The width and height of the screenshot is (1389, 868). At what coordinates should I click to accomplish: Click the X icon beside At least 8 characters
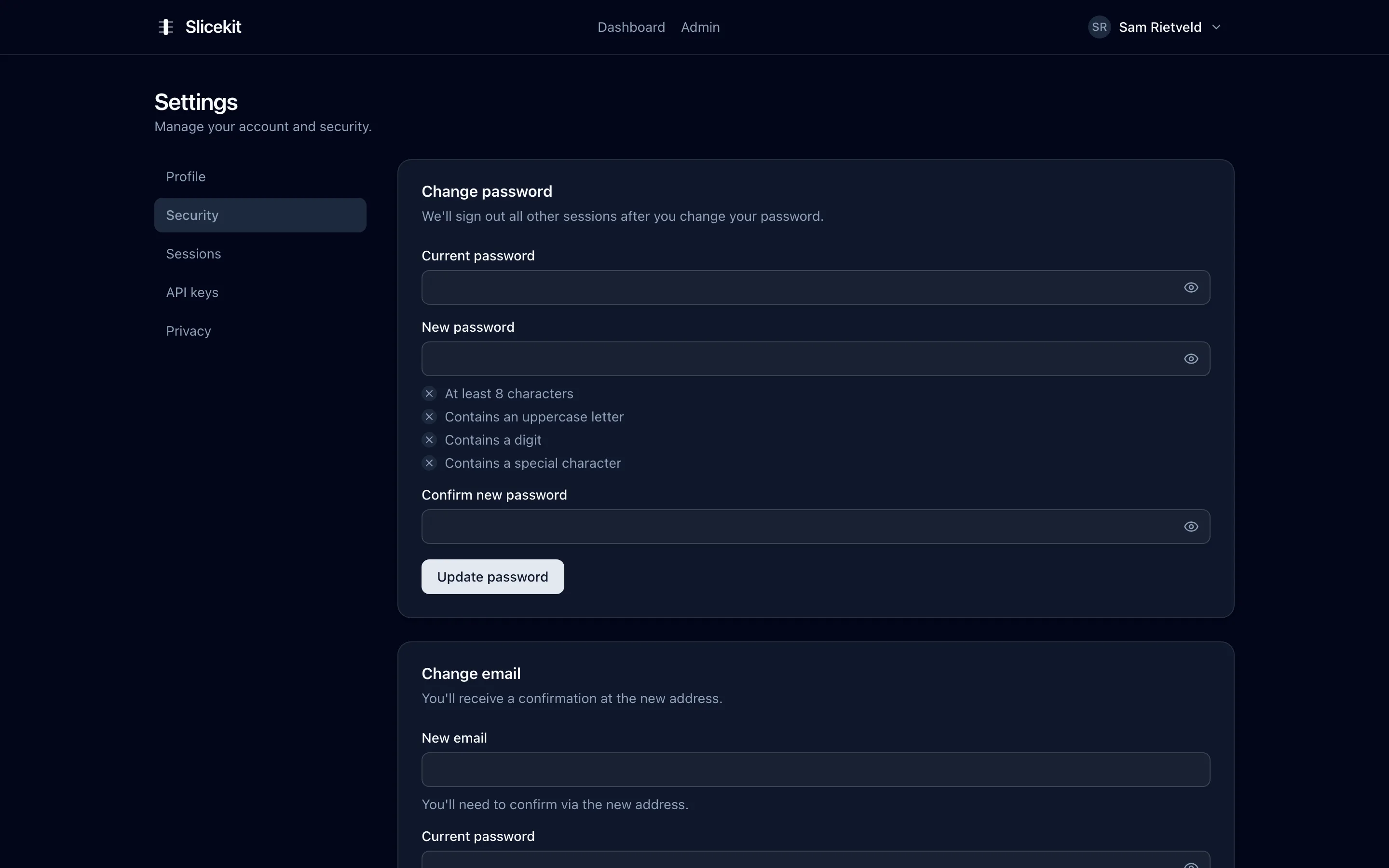(x=429, y=394)
